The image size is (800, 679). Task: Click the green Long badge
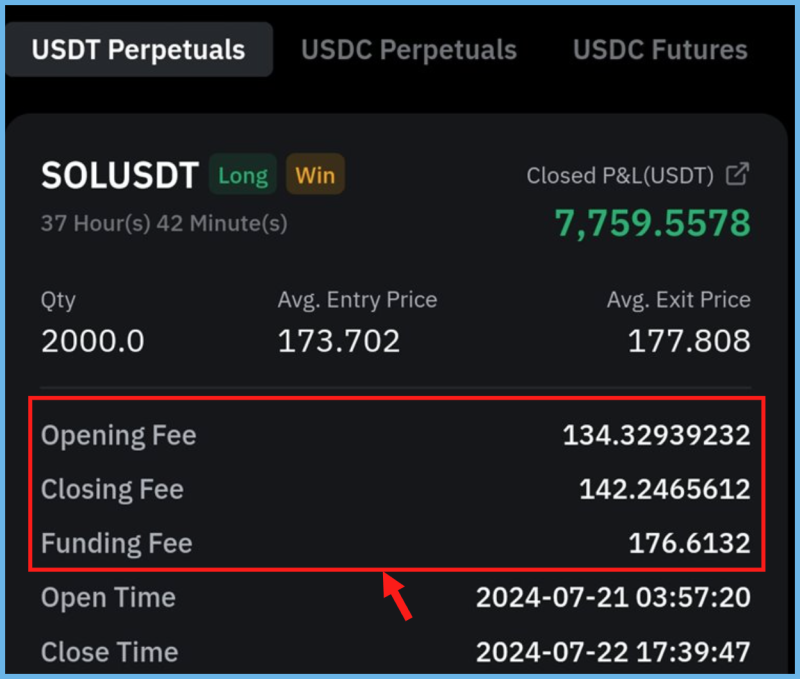tap(243, 174)
